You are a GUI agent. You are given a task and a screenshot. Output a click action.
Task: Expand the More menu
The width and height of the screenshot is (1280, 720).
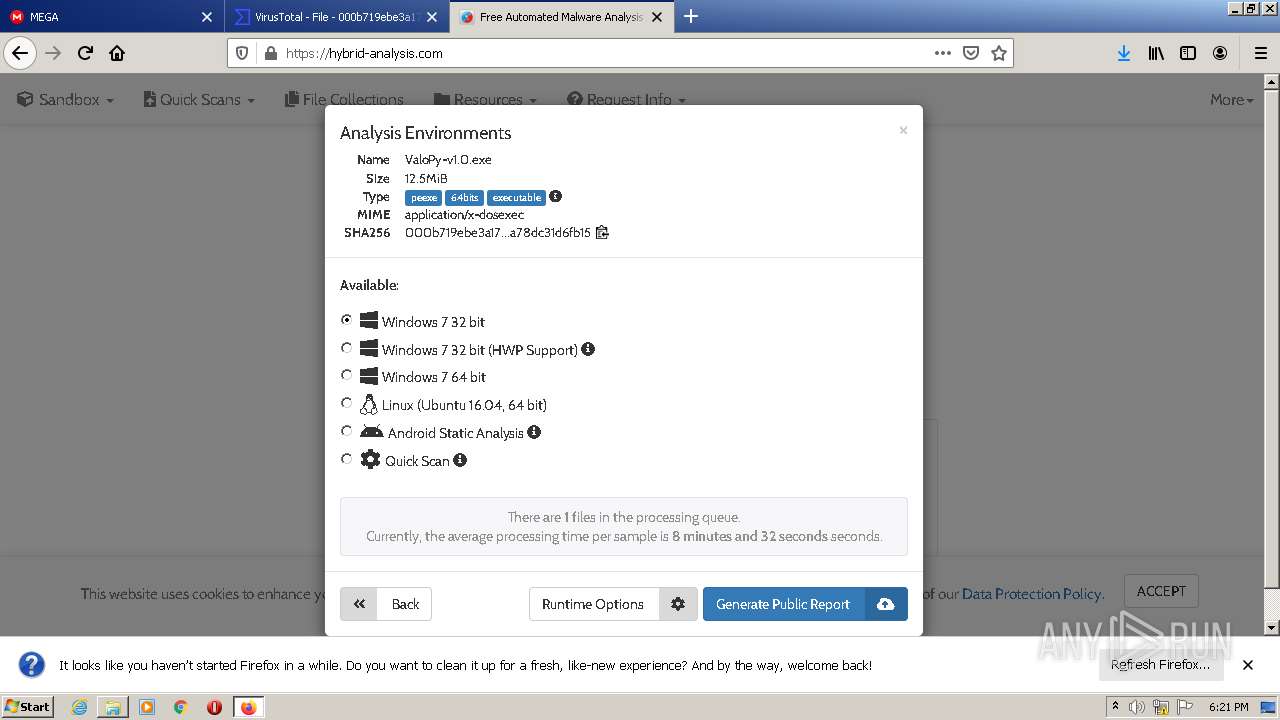pos(1231,99)
